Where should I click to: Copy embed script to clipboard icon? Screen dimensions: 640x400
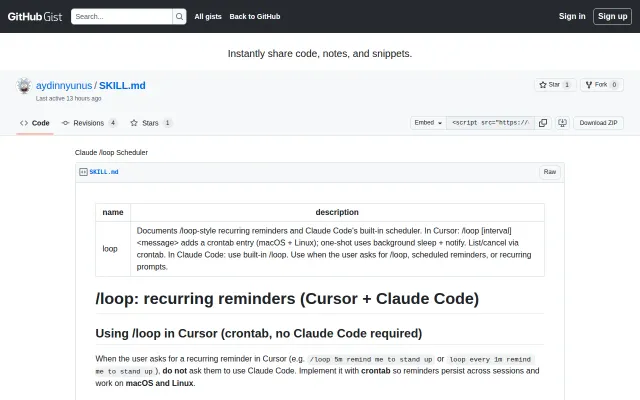(543, 123)
